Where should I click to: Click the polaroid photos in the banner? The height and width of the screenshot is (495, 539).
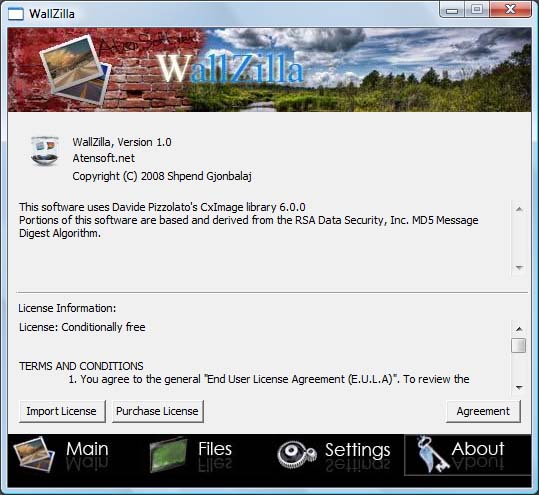click(75, 69)
